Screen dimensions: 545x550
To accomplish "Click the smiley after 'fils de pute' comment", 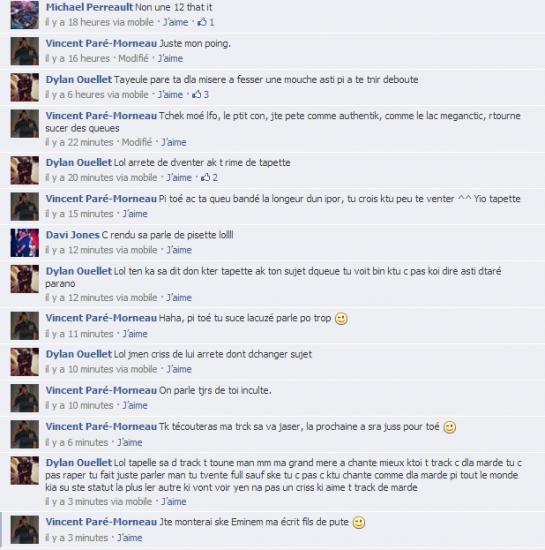I will [x=359, y=523].
